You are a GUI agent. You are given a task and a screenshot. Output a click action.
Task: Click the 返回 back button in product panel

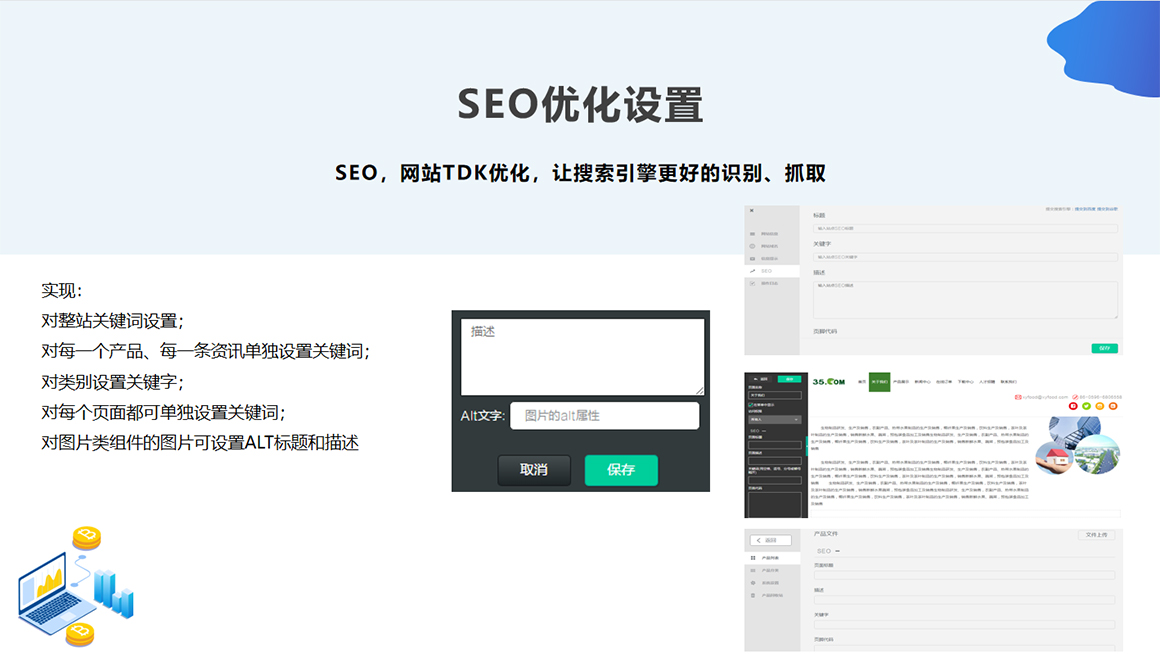pyautogui.click(x=770, y=540)
